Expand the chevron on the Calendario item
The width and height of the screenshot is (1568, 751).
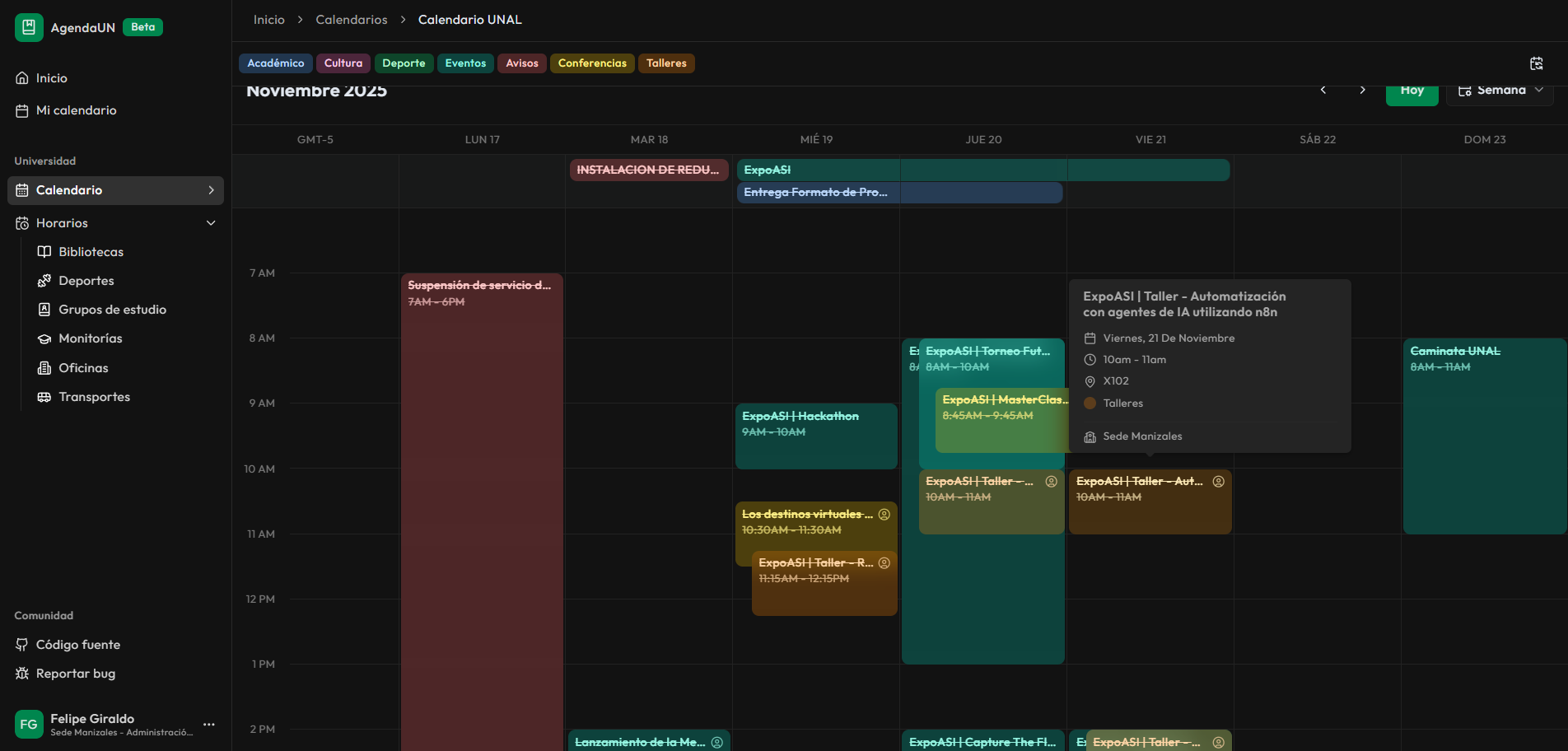pyautogui.click(x=211, y=190)
